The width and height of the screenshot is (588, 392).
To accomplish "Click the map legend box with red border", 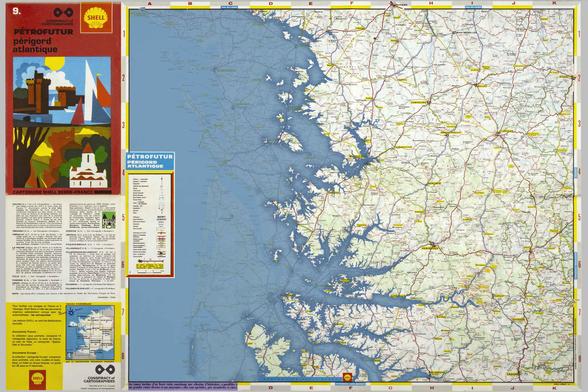I will 150,224.
